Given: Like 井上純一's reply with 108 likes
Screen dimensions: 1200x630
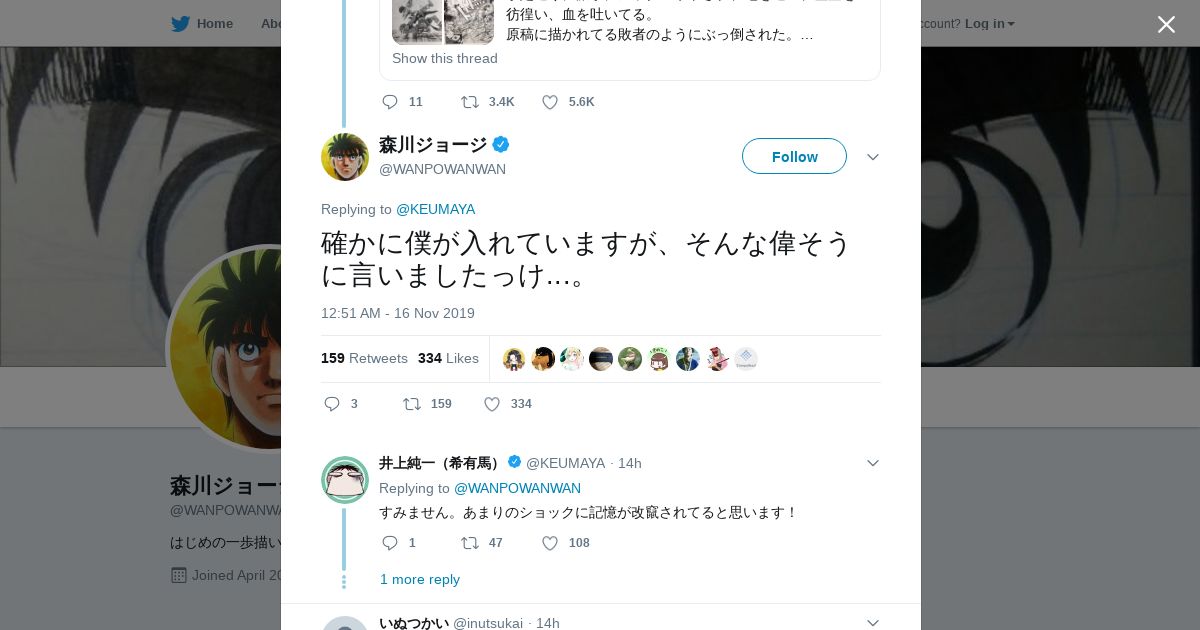Looking at the screenshot, I should click(550, 543).
